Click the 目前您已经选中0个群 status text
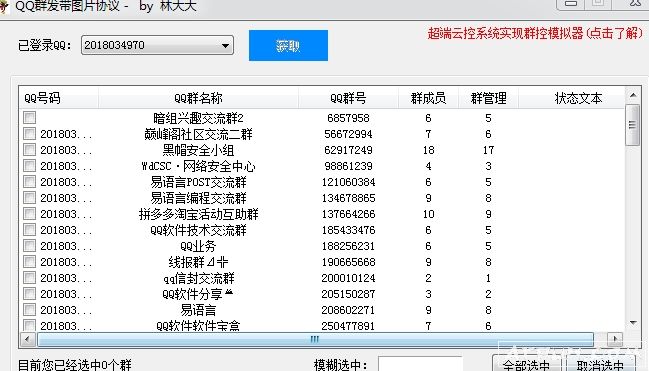This screenshot has width=649, height=371. [75, 365]
